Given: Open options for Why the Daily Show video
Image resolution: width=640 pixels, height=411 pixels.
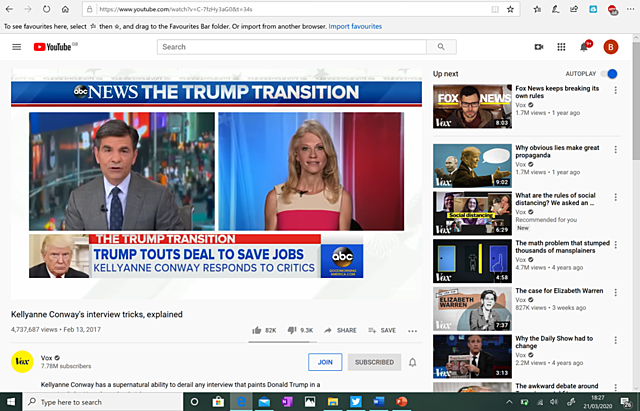Looking at the screenshot, I should tap(616, 340).
